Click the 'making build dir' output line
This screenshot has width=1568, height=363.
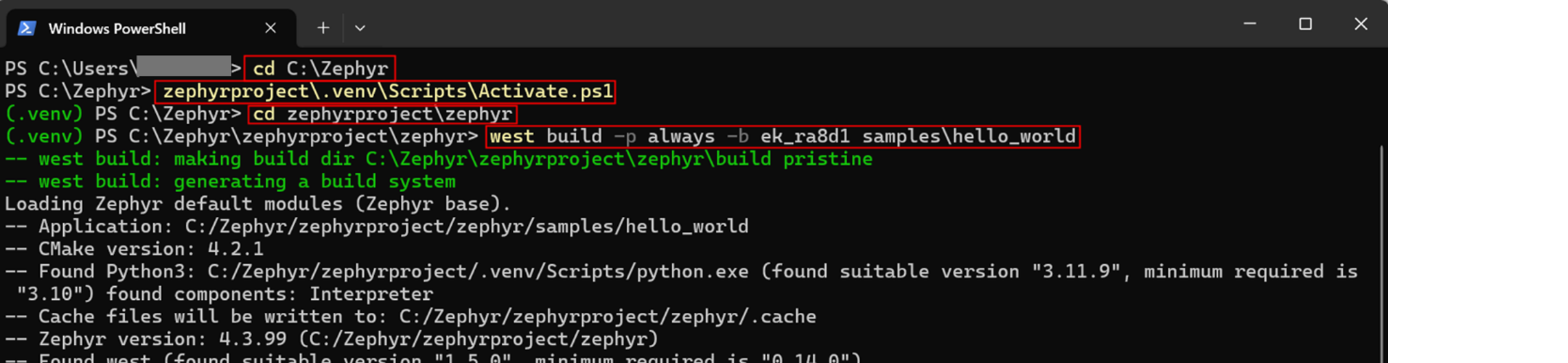[439, 159]
